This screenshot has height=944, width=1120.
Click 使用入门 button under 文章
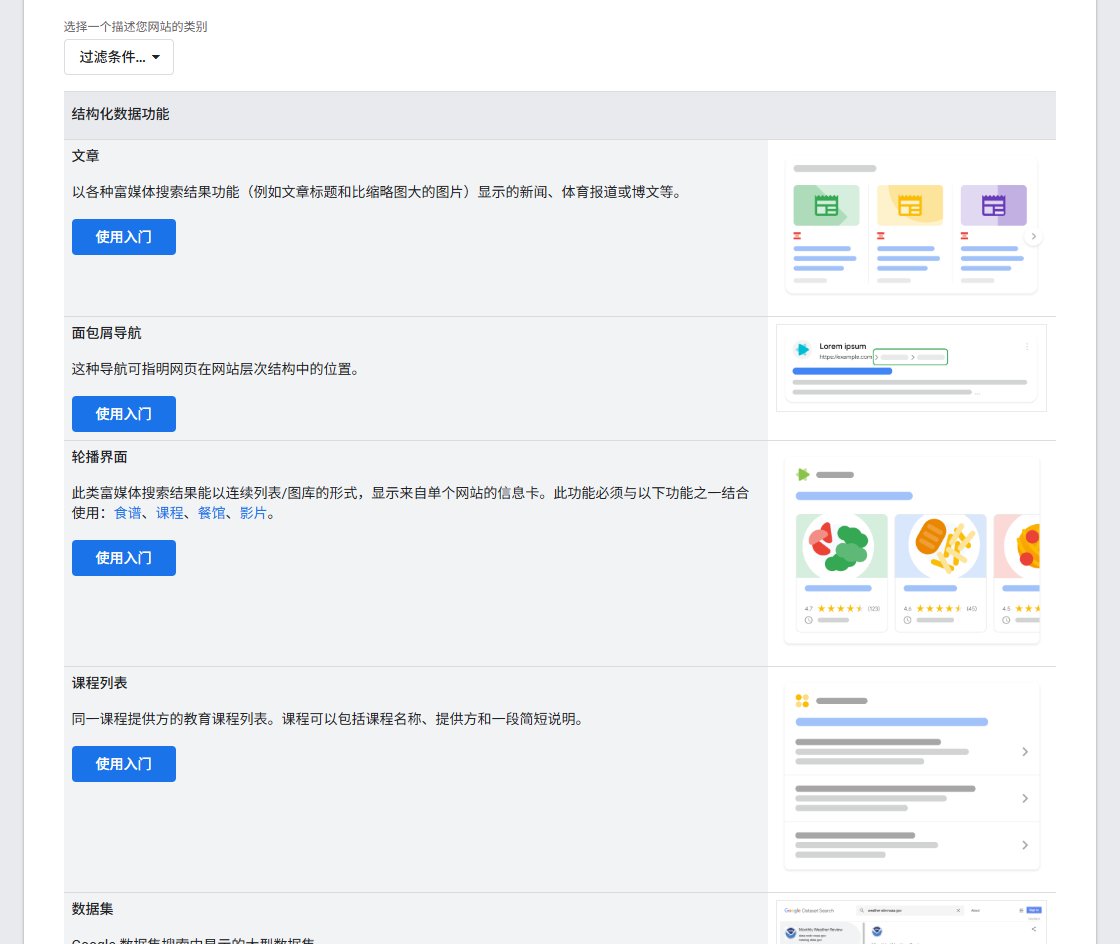(124, 237)
